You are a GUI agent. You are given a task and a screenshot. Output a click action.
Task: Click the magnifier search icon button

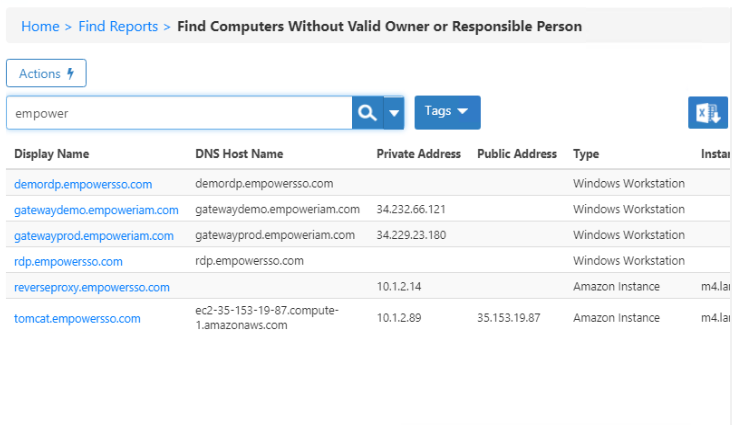pos(367,113)
